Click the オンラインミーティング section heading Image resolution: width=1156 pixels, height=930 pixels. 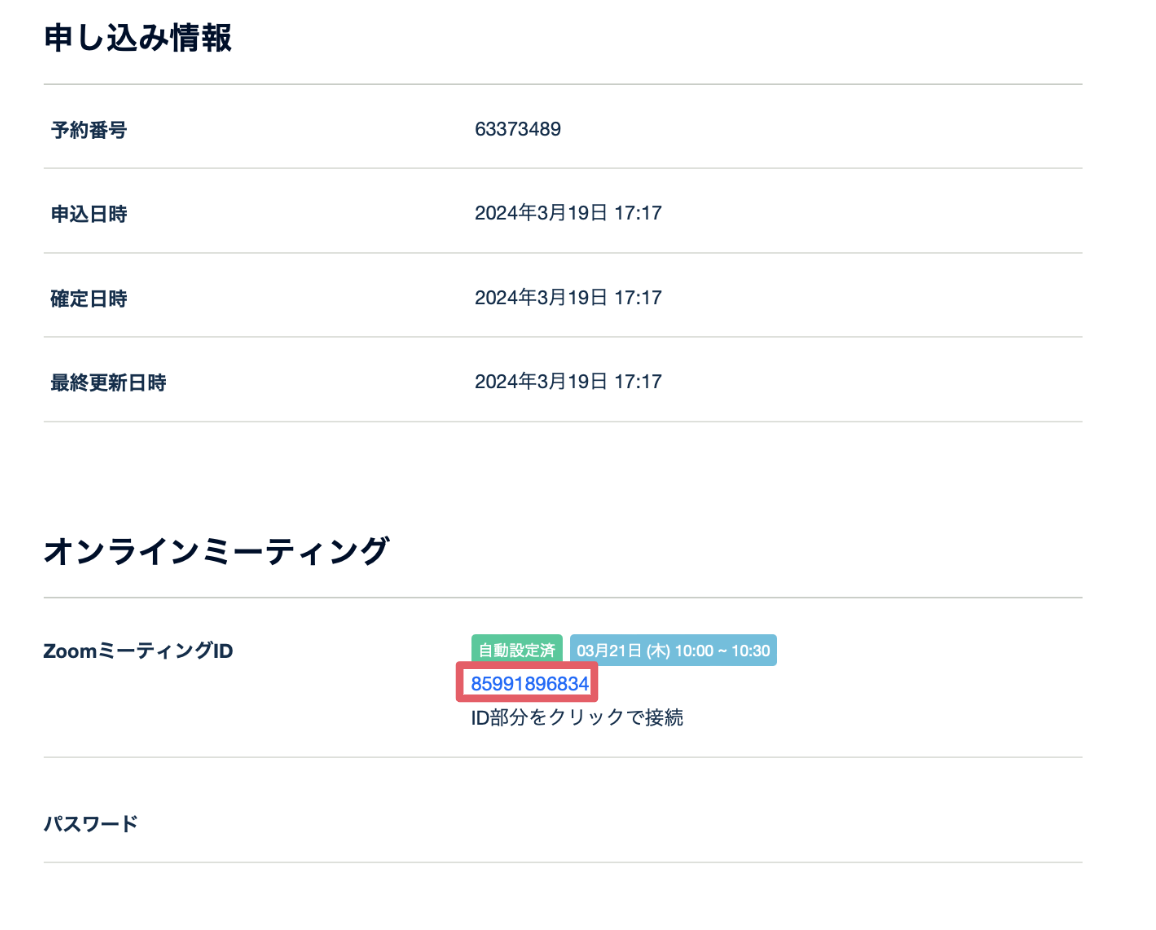coord(216,551)
